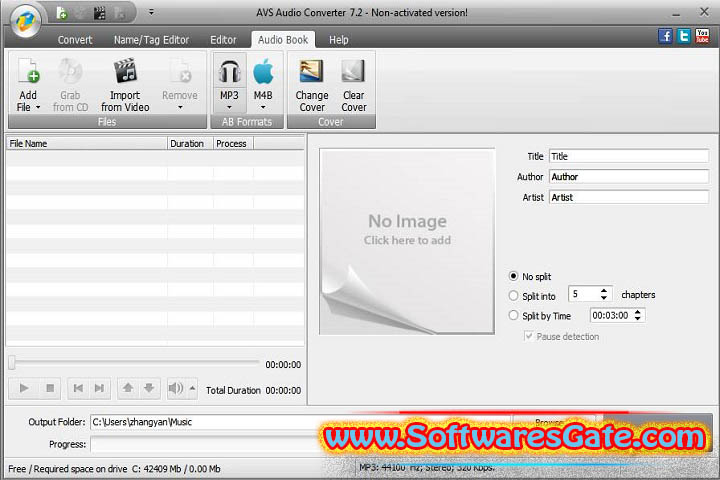Open the Help tab
Viewport: 720px width, 480px height.
338,40
